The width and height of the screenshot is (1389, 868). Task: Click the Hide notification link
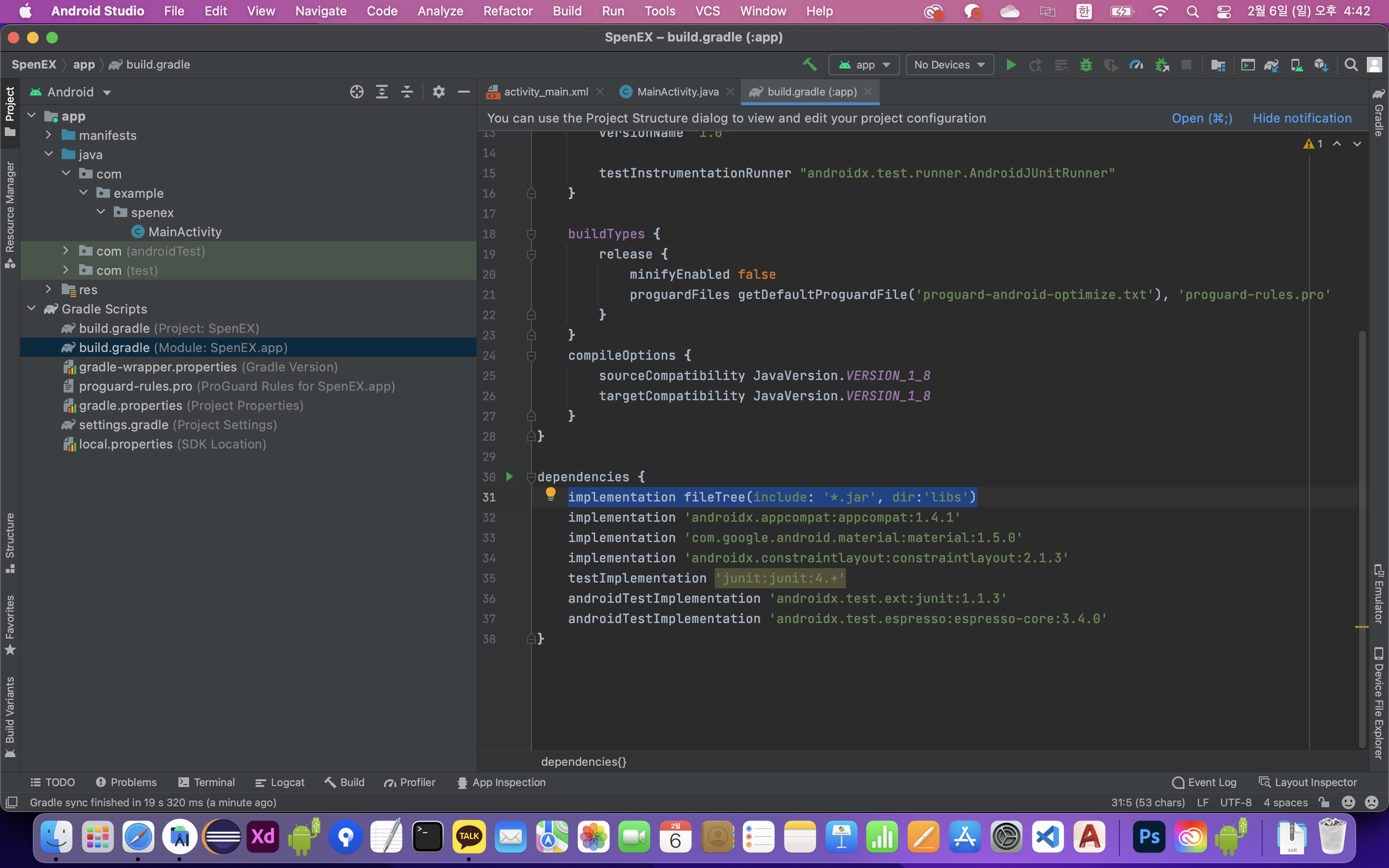click(1302, 118)
